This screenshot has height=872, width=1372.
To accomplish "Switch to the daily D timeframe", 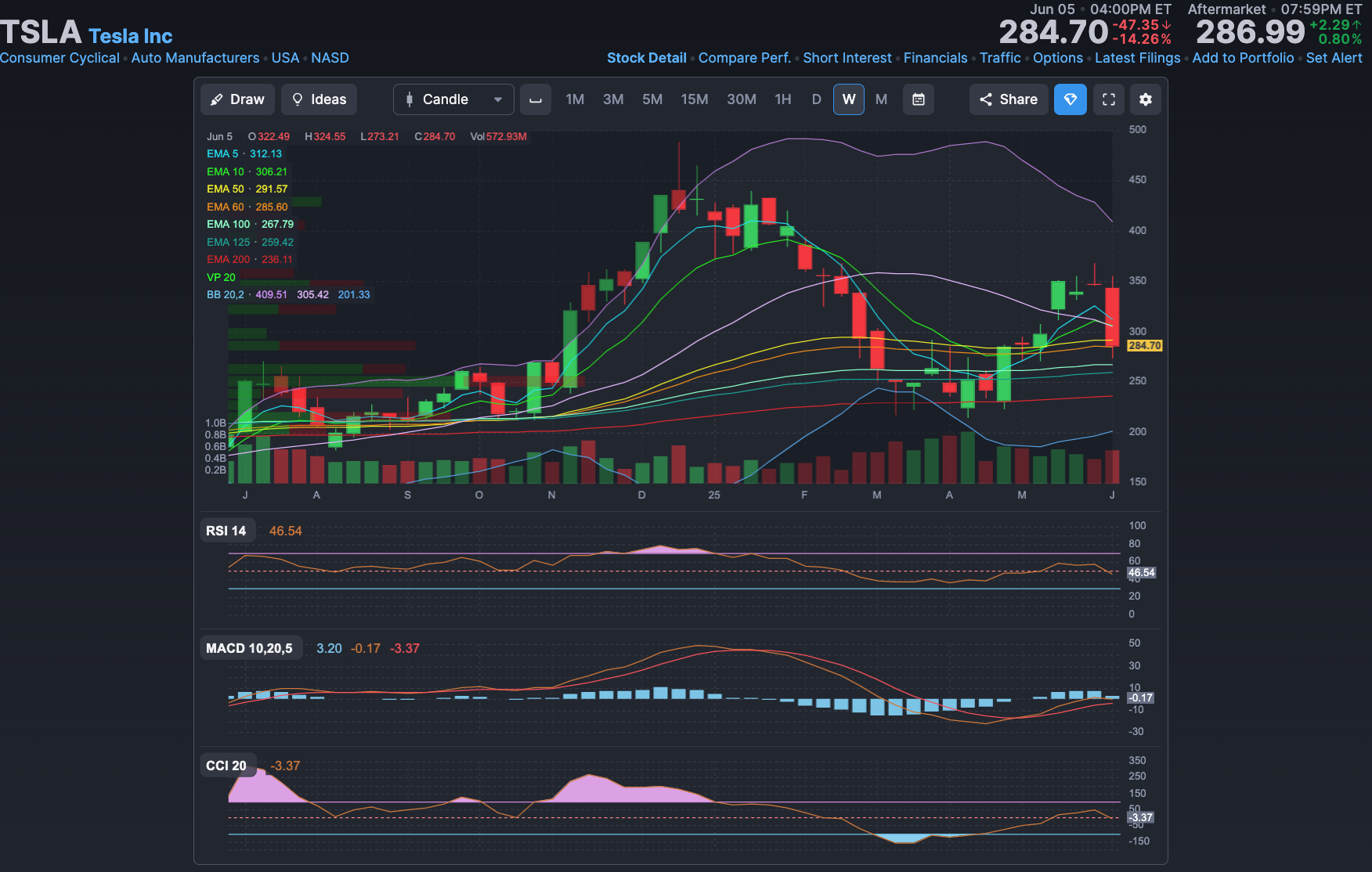I will 817,99.
